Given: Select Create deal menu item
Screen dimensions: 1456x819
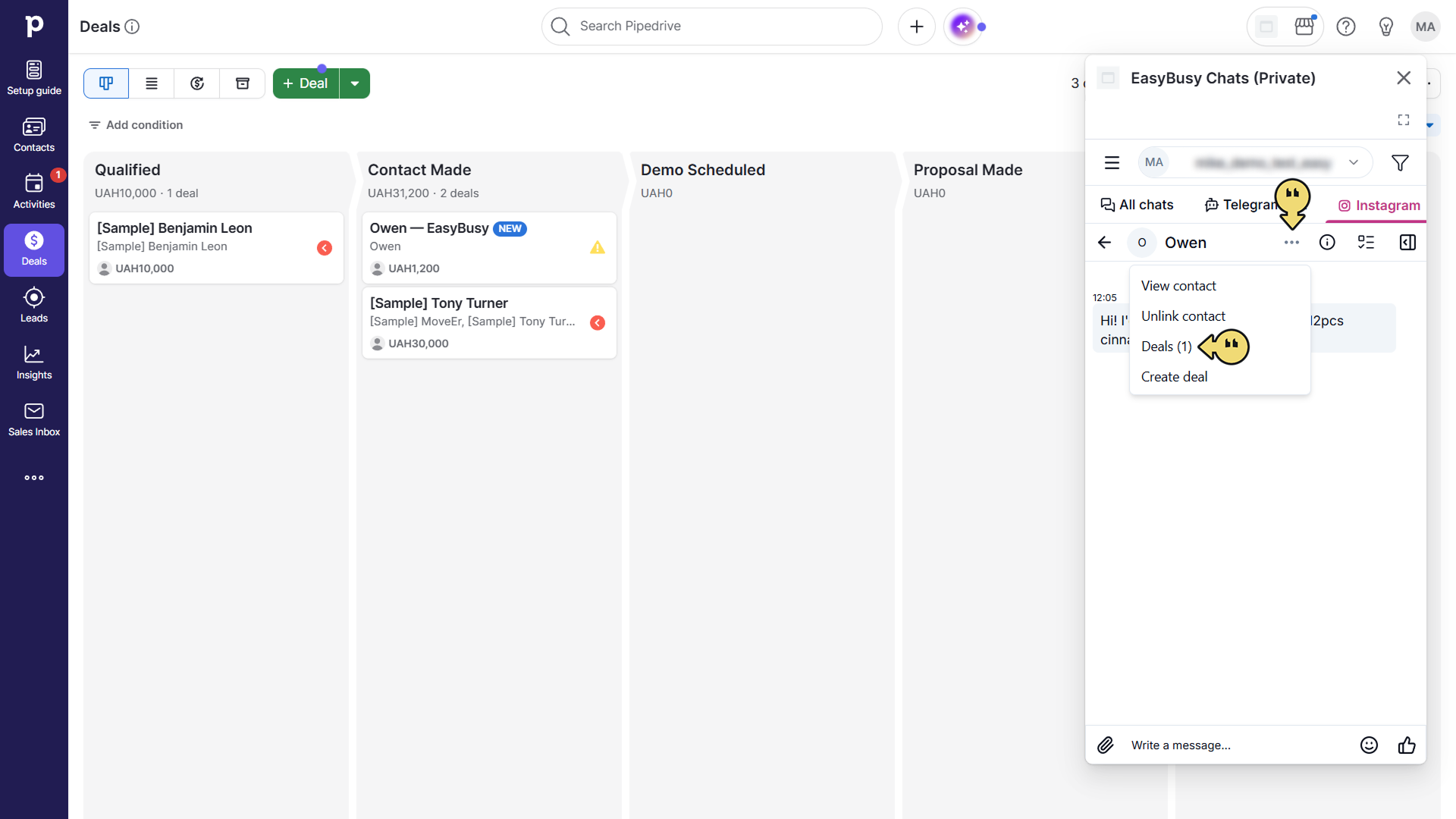Looking at the screenshot, I should click(x=1219, y=377).
